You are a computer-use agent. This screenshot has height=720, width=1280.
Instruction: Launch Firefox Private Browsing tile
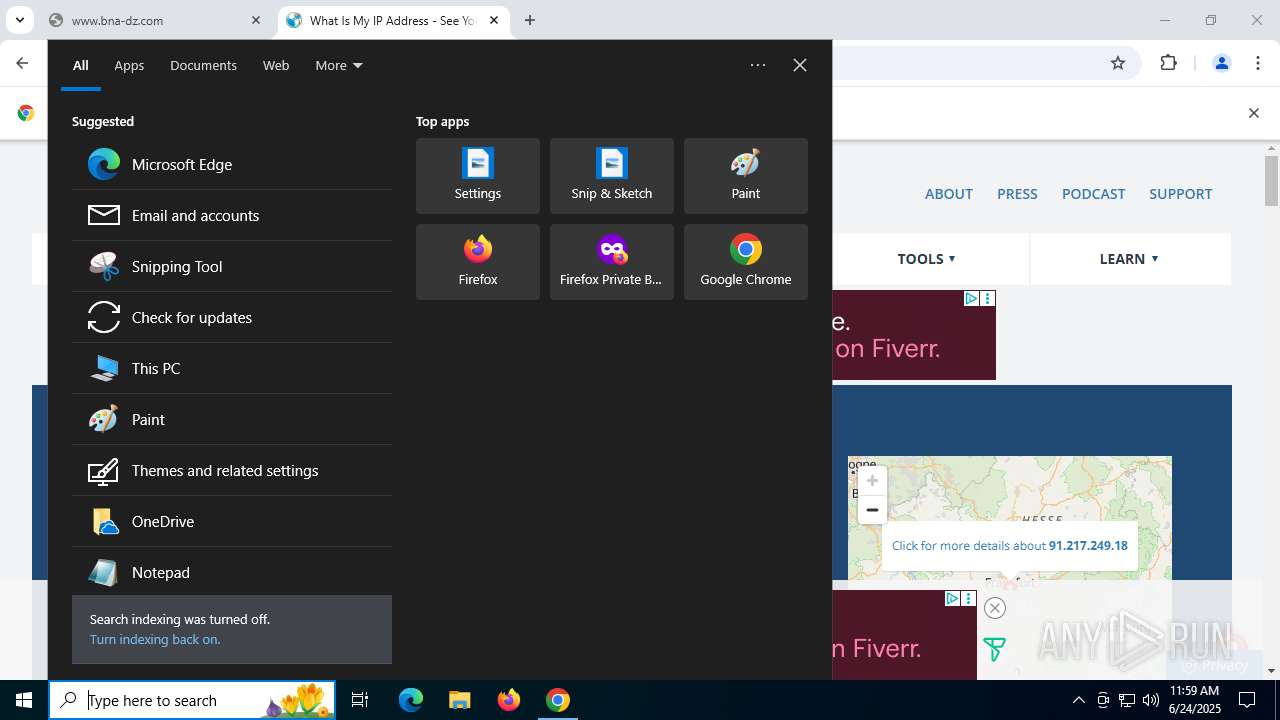point(612,262)
